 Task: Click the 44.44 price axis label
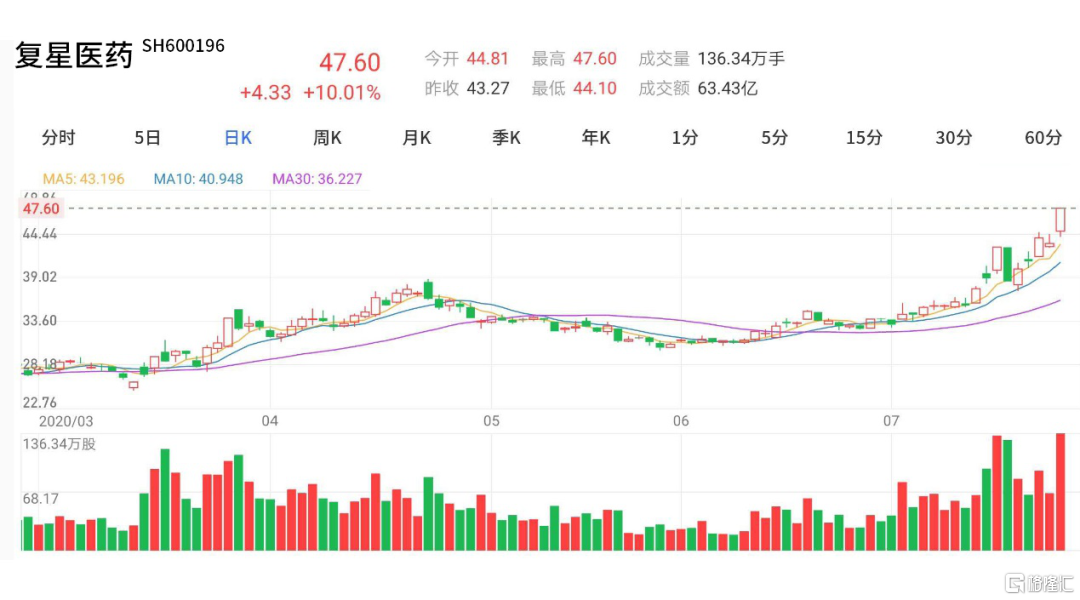40,234
